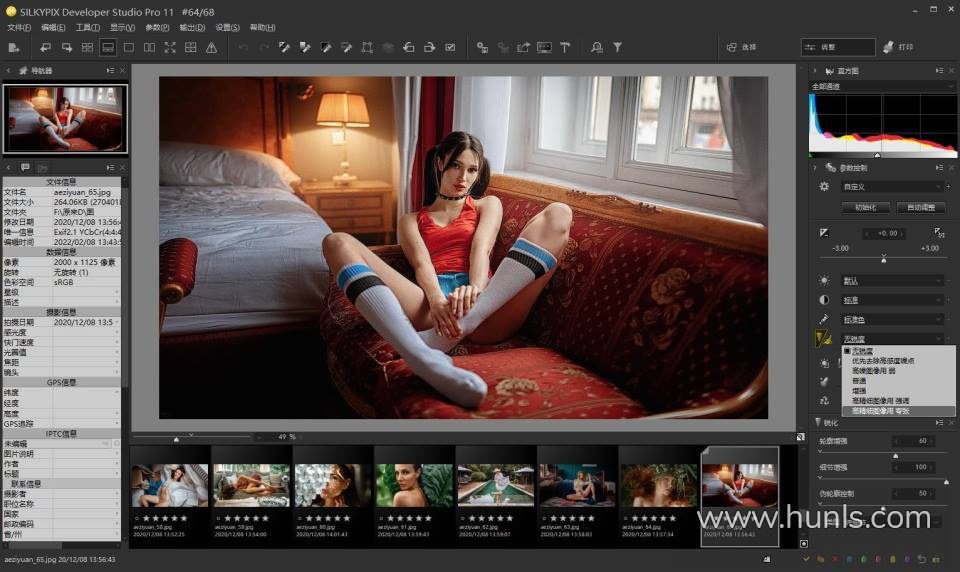Switch to the thumbnail grid view mode
The width and height of the screenshot is (960, 572).
(x=88, y=47)
